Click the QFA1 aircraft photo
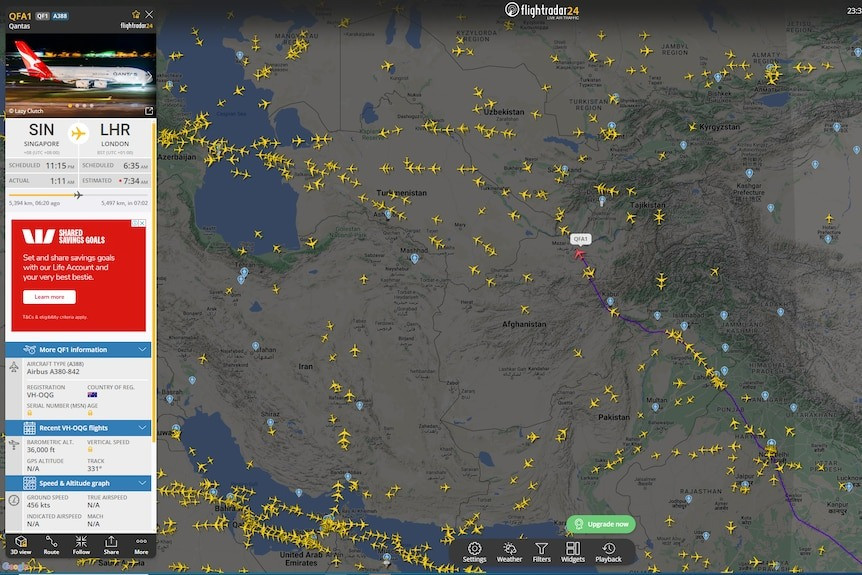The image size is (862, 575). (81, 75)
